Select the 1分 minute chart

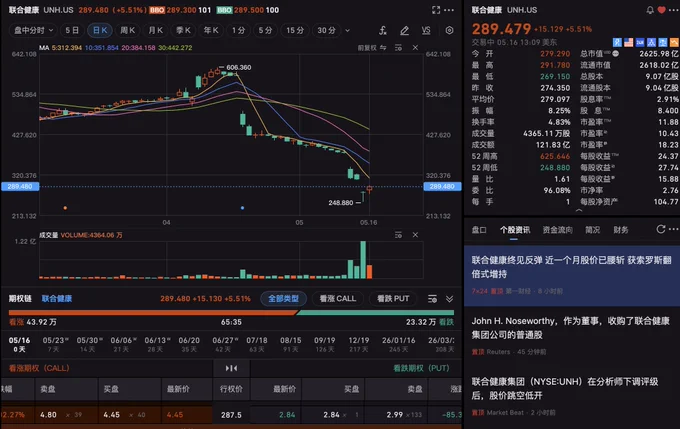pos(238,30)
